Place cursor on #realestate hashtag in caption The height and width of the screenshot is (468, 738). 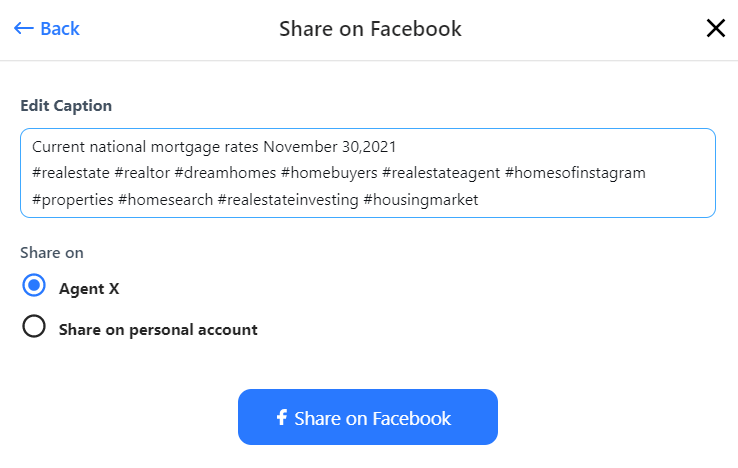pos(71,173)
